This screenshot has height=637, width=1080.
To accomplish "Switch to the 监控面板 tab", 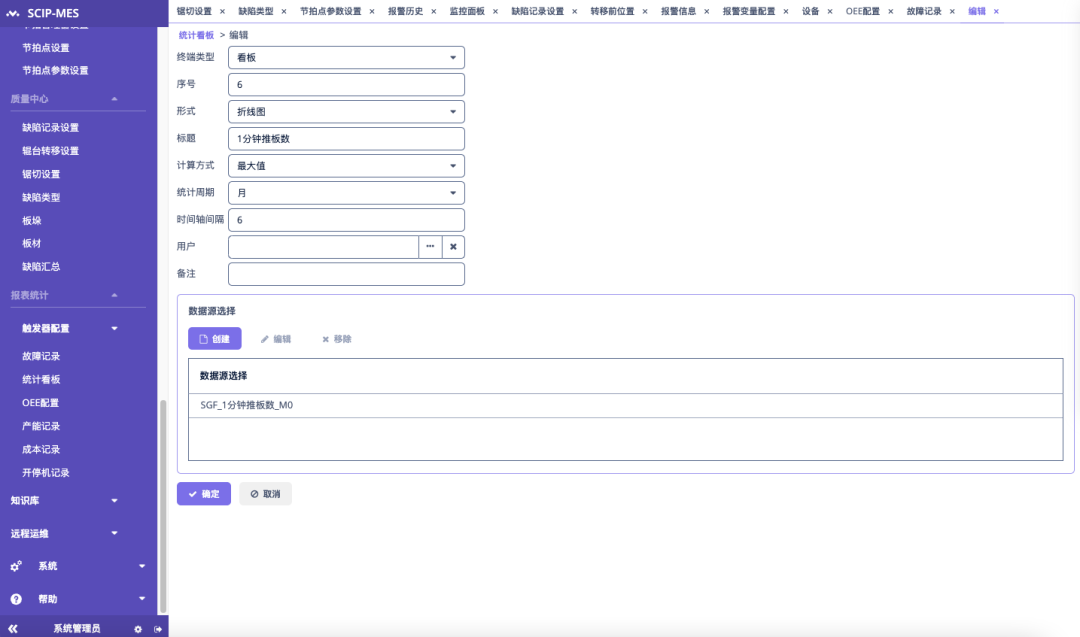I will tap(467, 12).
